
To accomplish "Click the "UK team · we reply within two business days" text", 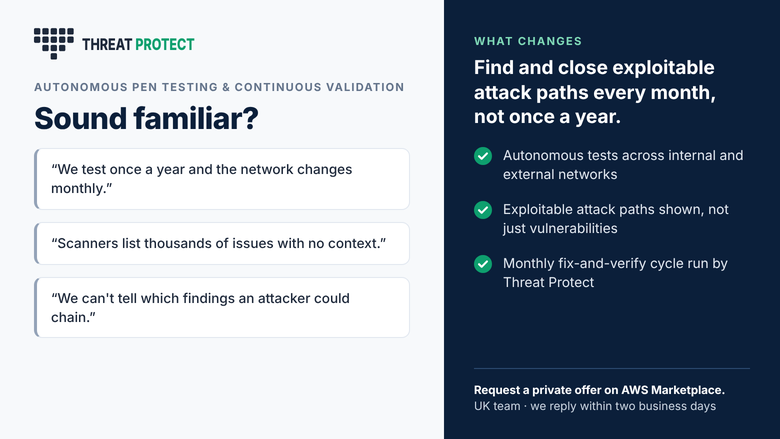I will coord(594,406).
